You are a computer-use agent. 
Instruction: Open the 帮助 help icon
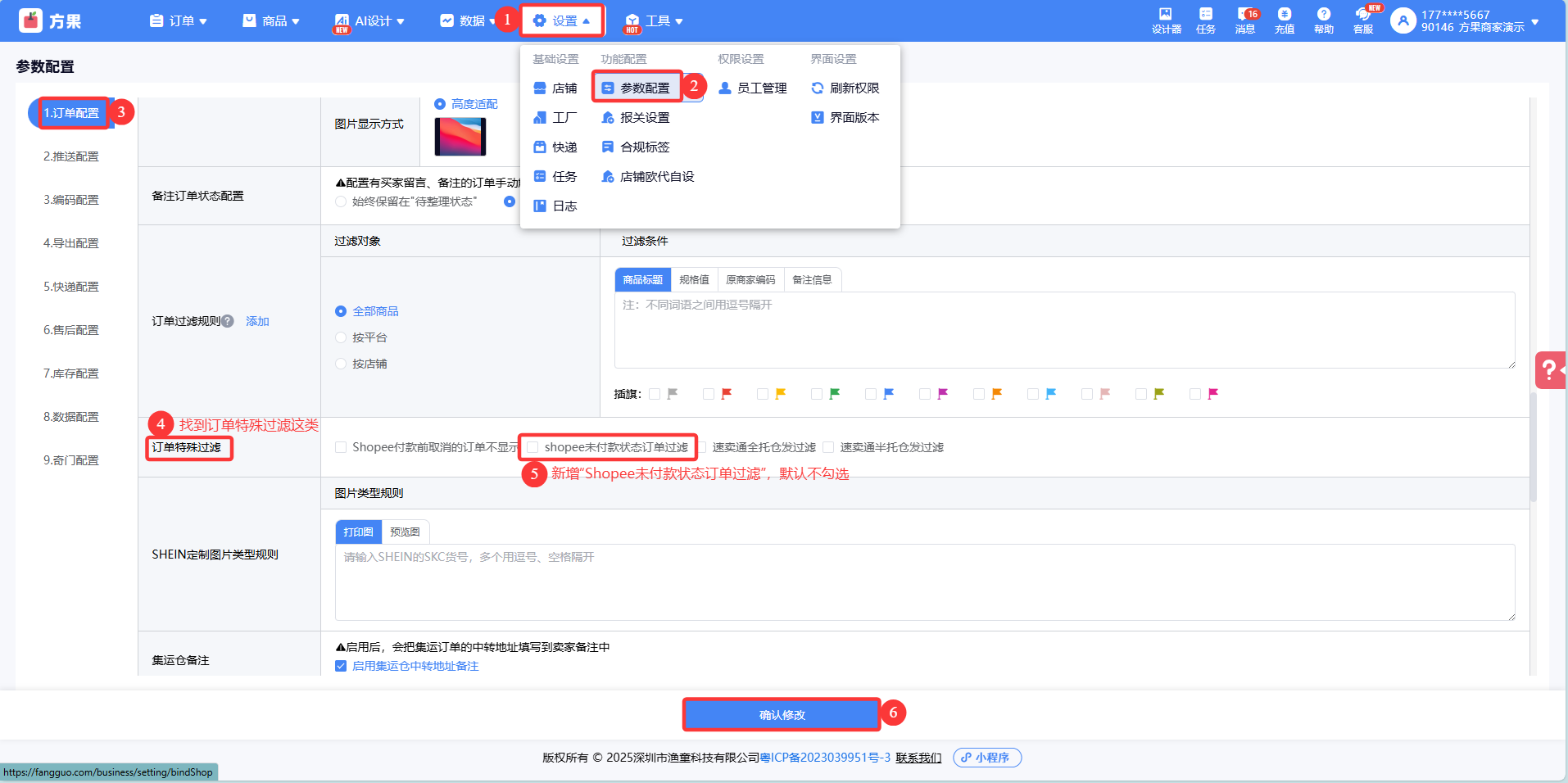pos(1323,20)
